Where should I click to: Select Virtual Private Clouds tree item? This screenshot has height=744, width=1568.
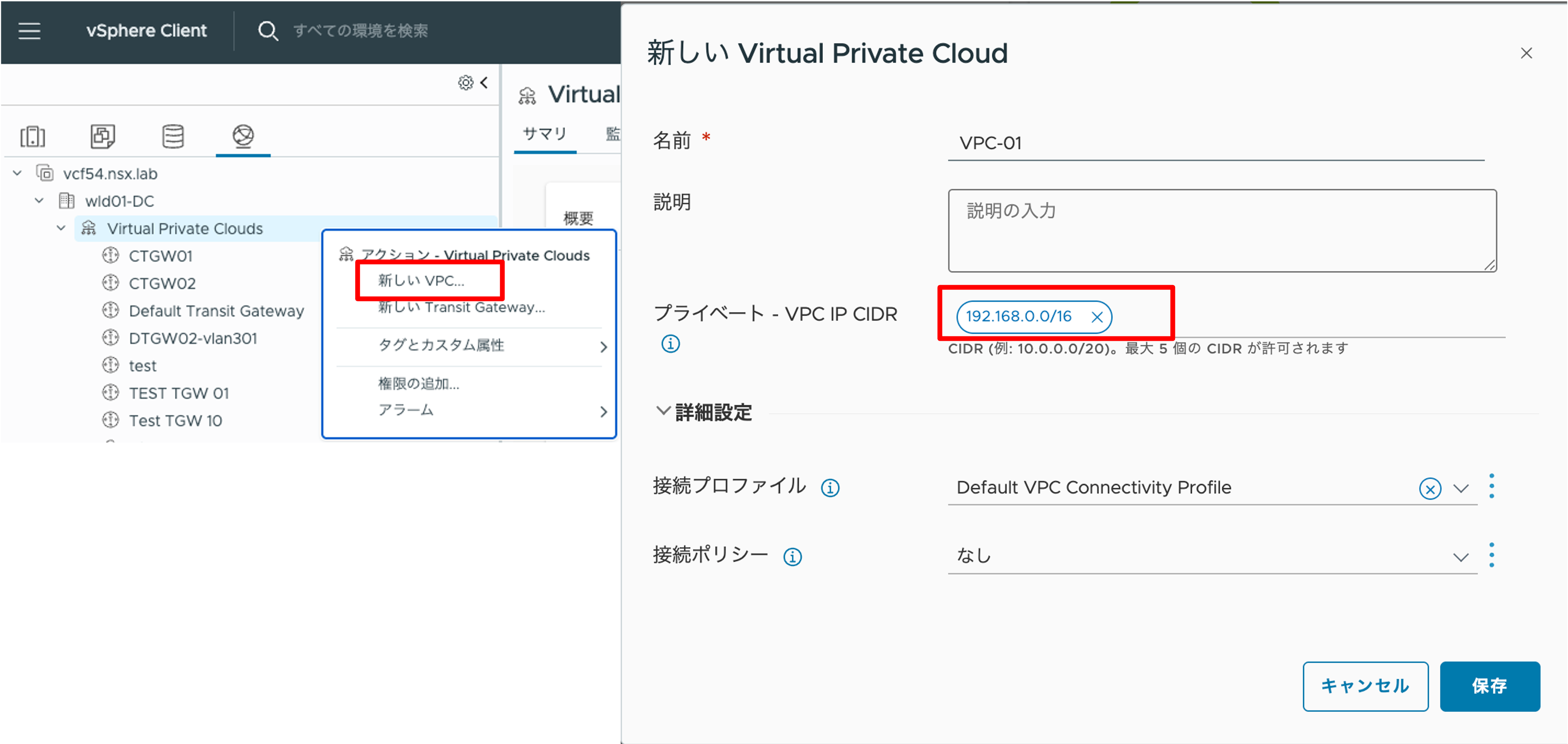185,229
